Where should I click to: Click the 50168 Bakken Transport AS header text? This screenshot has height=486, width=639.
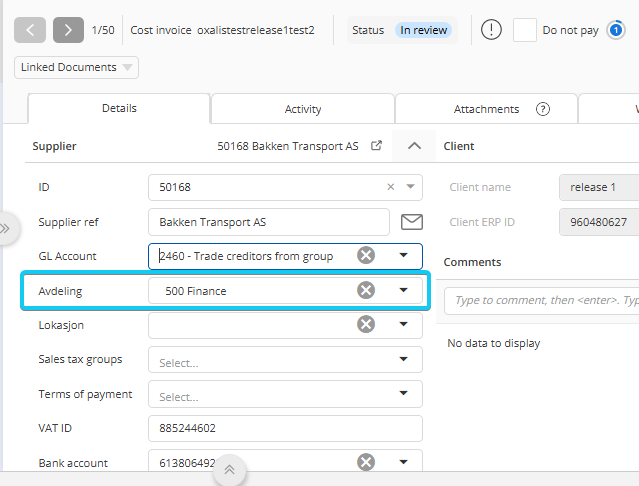point(288,146)
